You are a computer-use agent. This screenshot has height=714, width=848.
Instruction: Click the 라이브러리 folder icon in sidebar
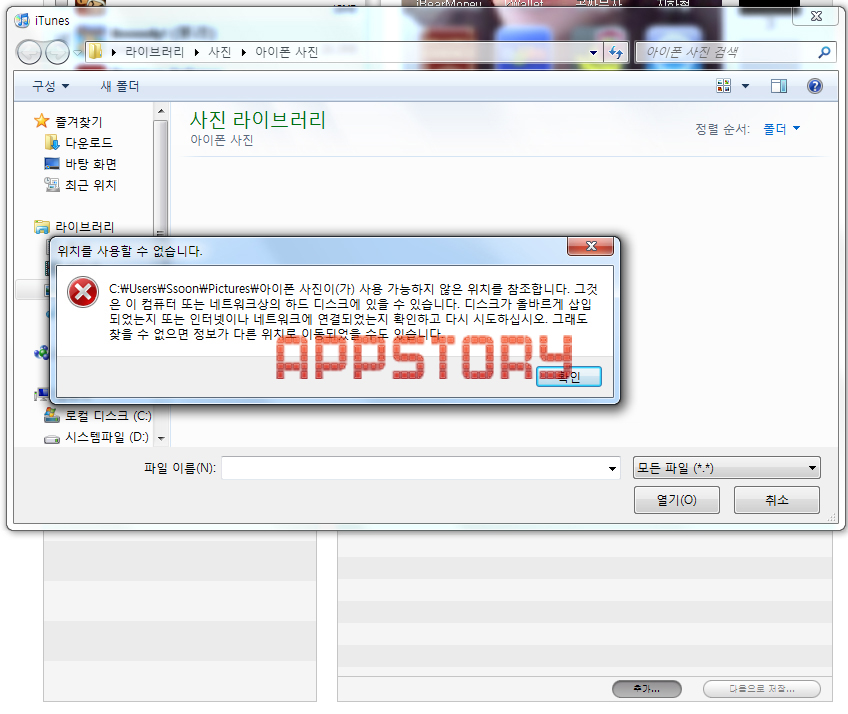click(42, 227)
